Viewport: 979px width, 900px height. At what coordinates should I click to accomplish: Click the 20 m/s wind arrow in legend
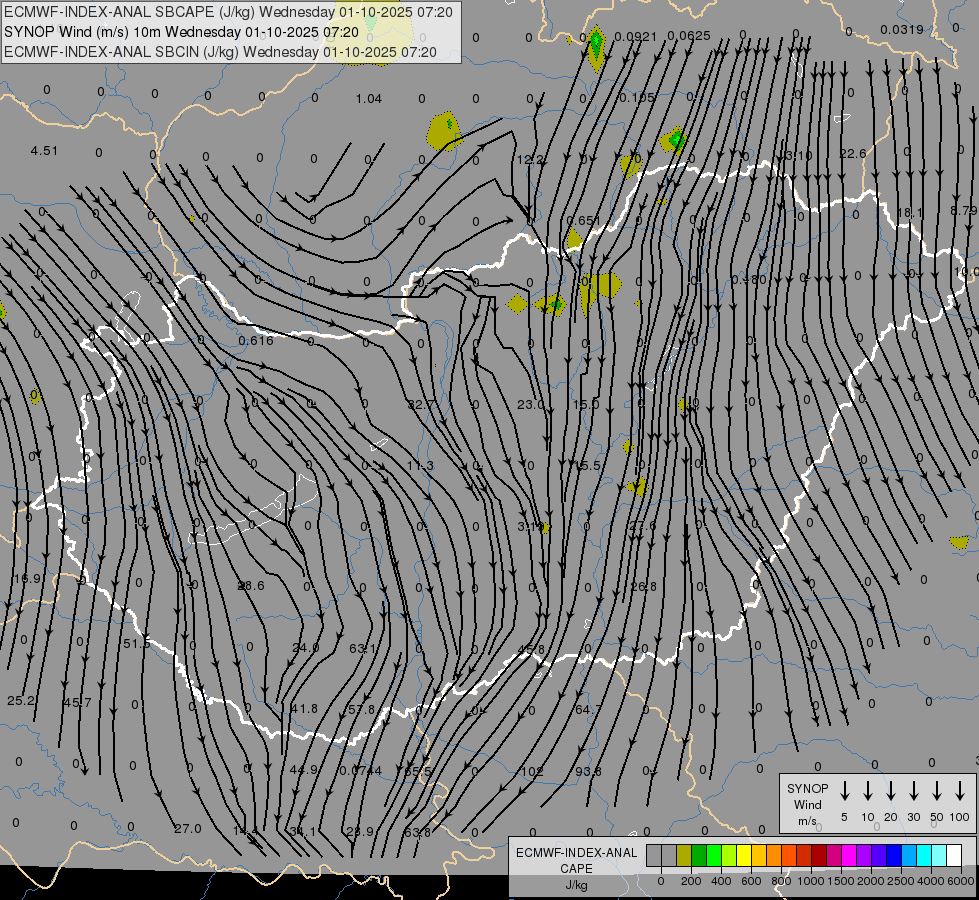click(x=891, y=791)
